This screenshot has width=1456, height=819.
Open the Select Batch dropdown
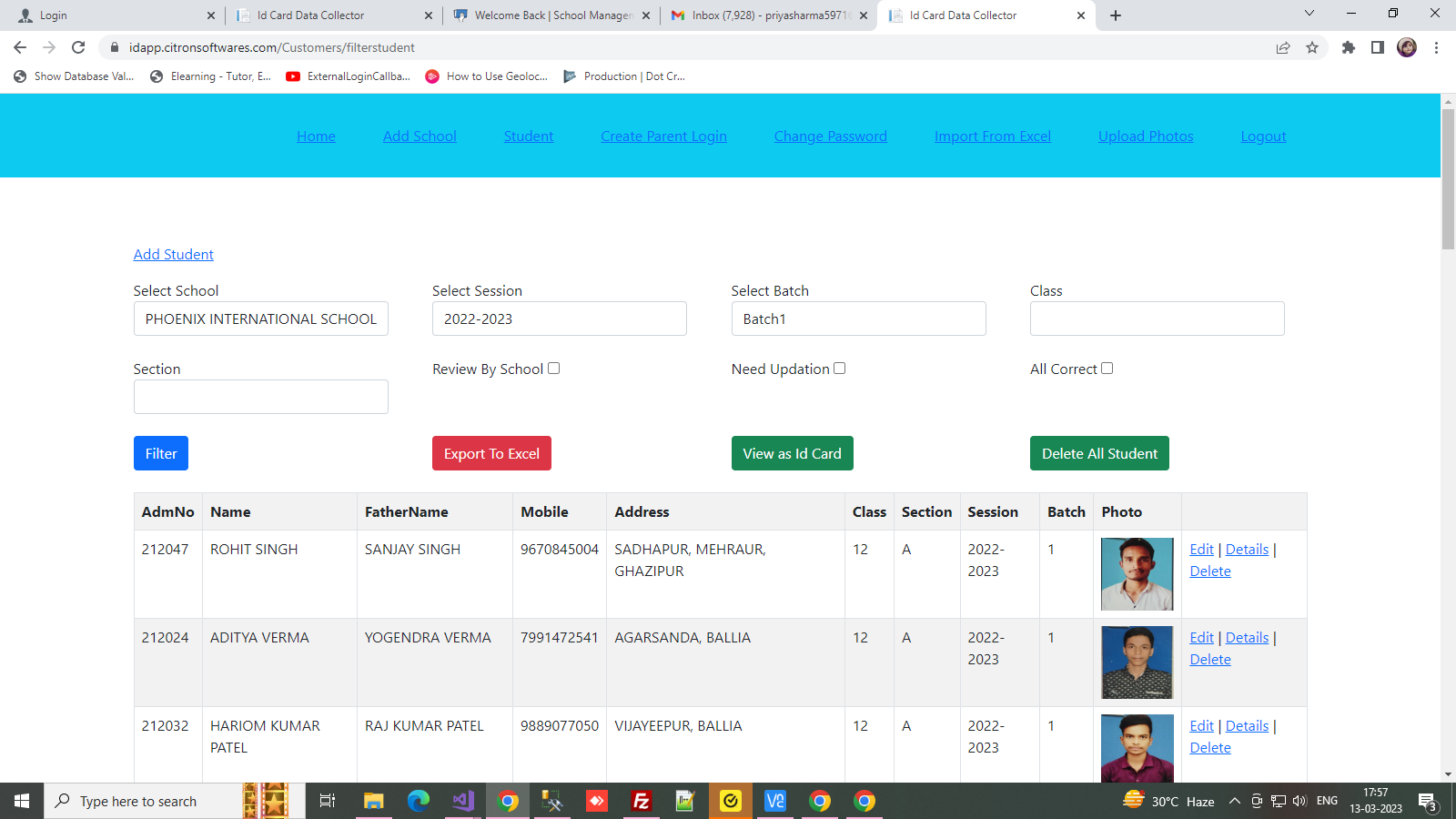(x=858, y=318)
